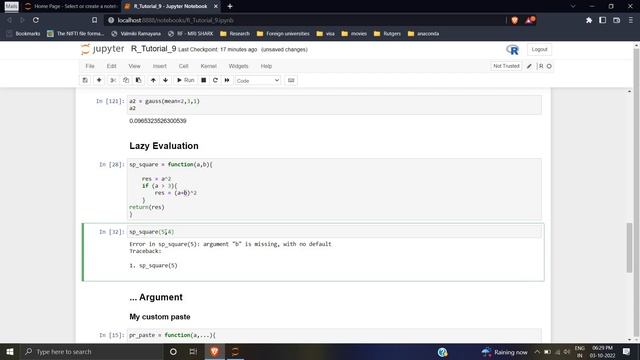
Task: Open Brave Shields icon
Action: [515, 20]
